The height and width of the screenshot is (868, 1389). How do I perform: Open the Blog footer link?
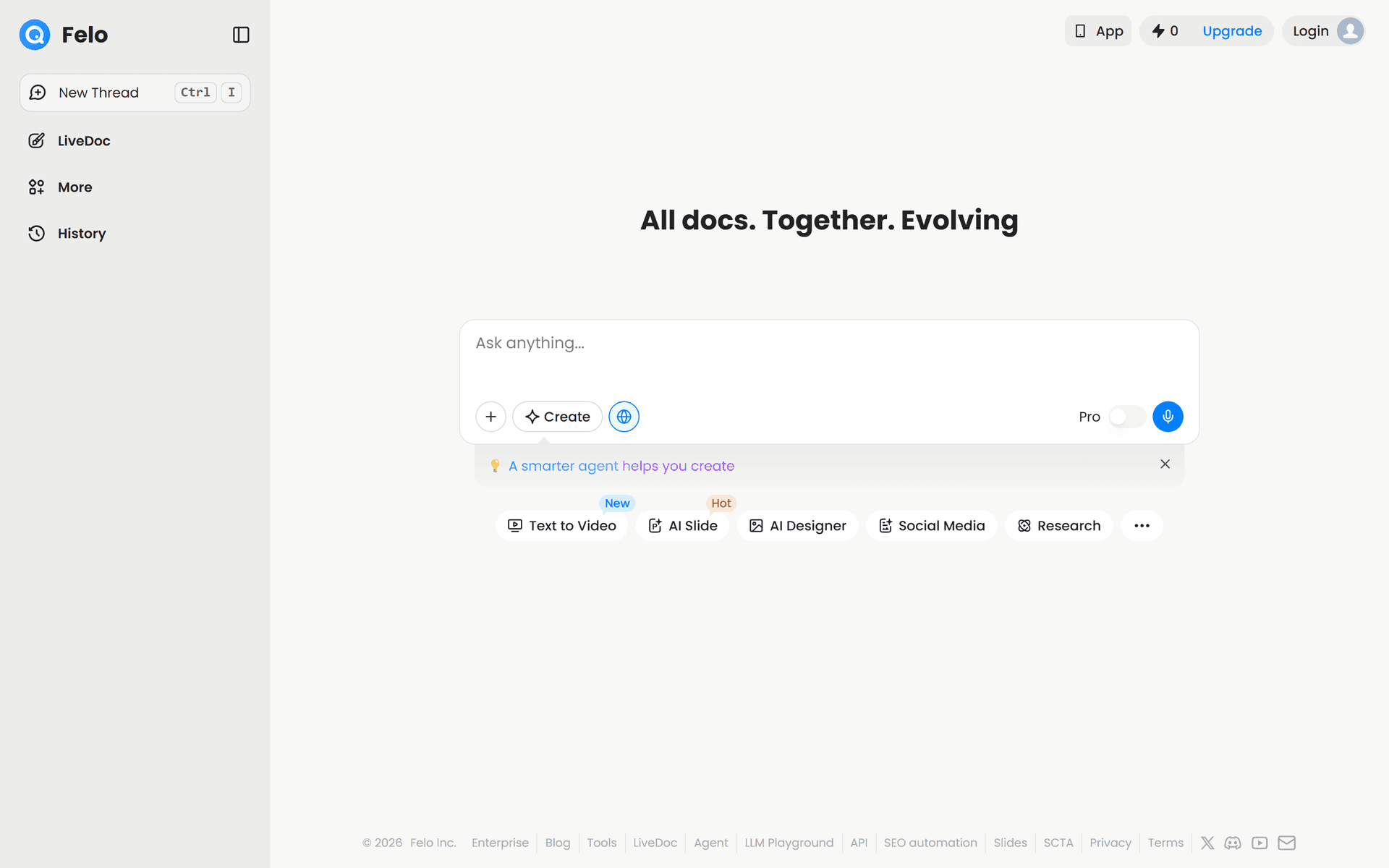[558, 843]
